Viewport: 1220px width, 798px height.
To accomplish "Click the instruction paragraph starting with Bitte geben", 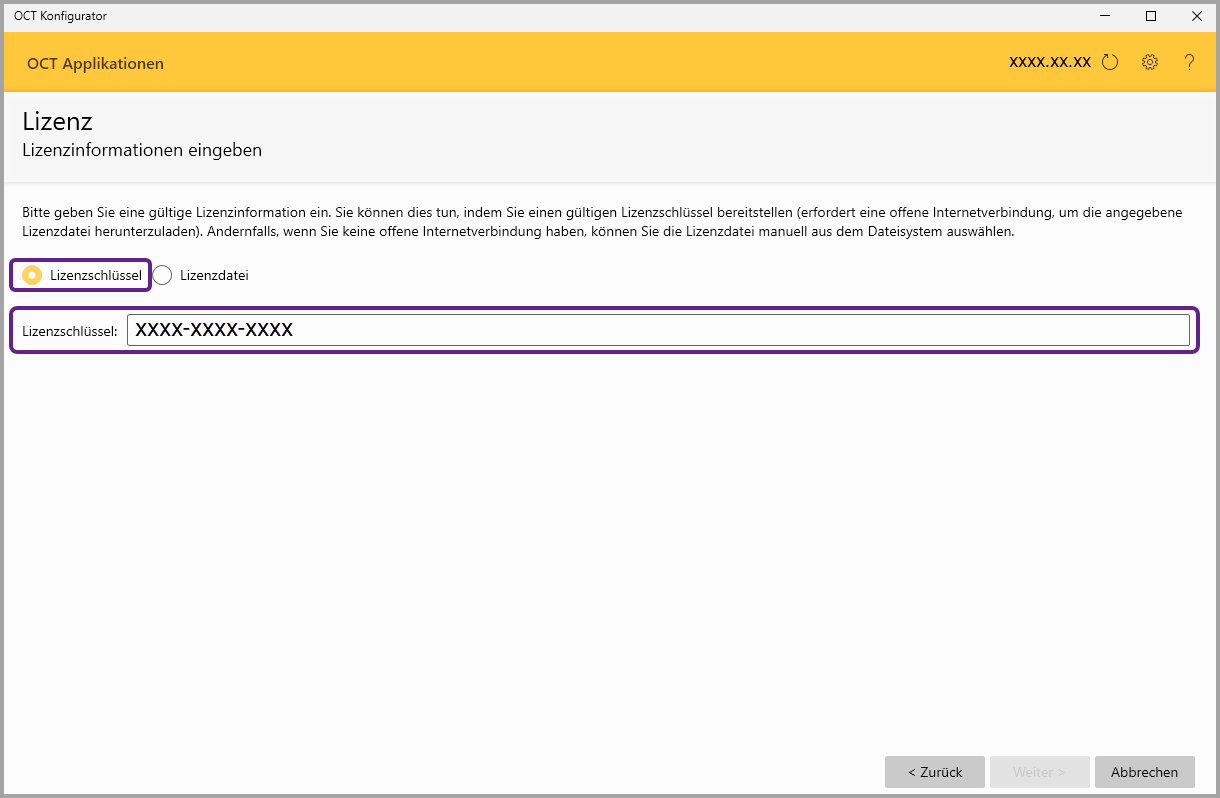I will [x=600, y=222].
